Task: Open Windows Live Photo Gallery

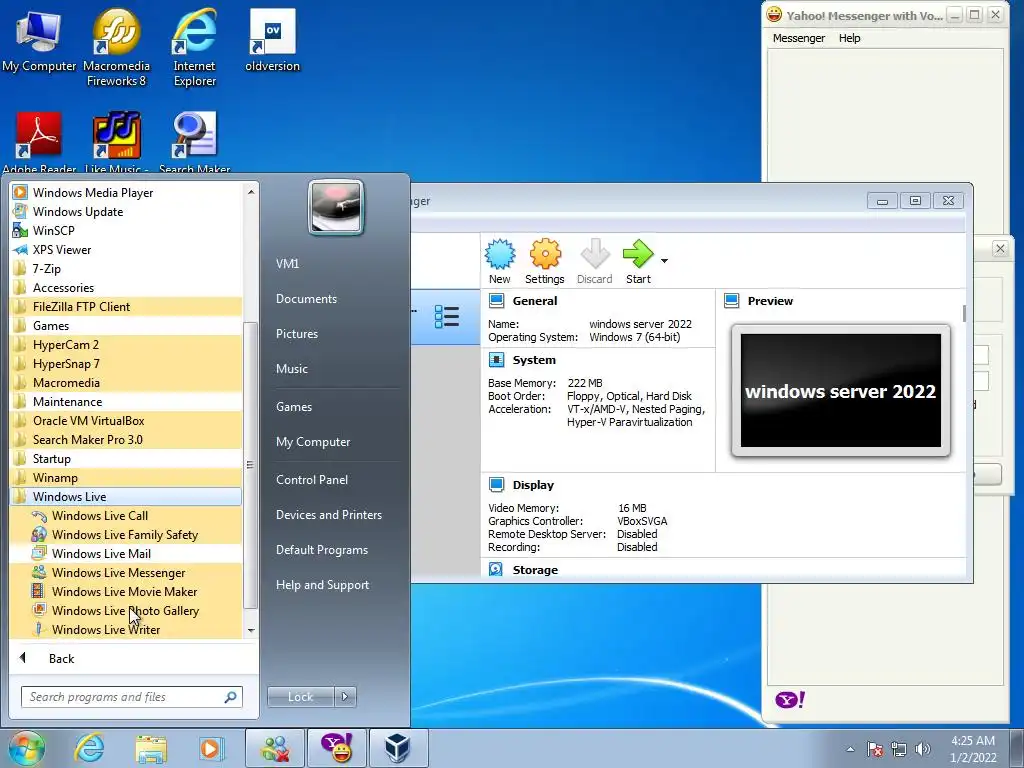Action: 126,610
